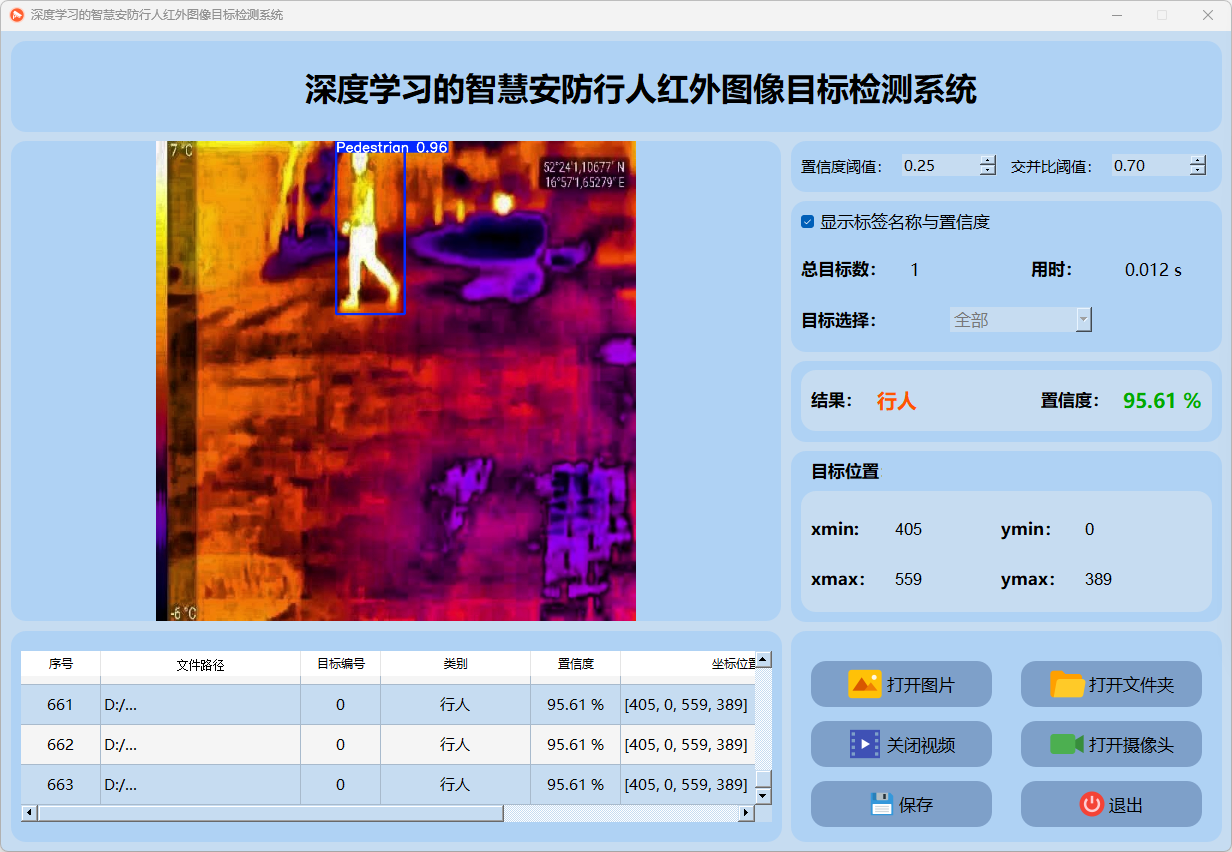
Task: Increase the 置信度阈值 value with up arrow
Action: [x=988, y=161]
